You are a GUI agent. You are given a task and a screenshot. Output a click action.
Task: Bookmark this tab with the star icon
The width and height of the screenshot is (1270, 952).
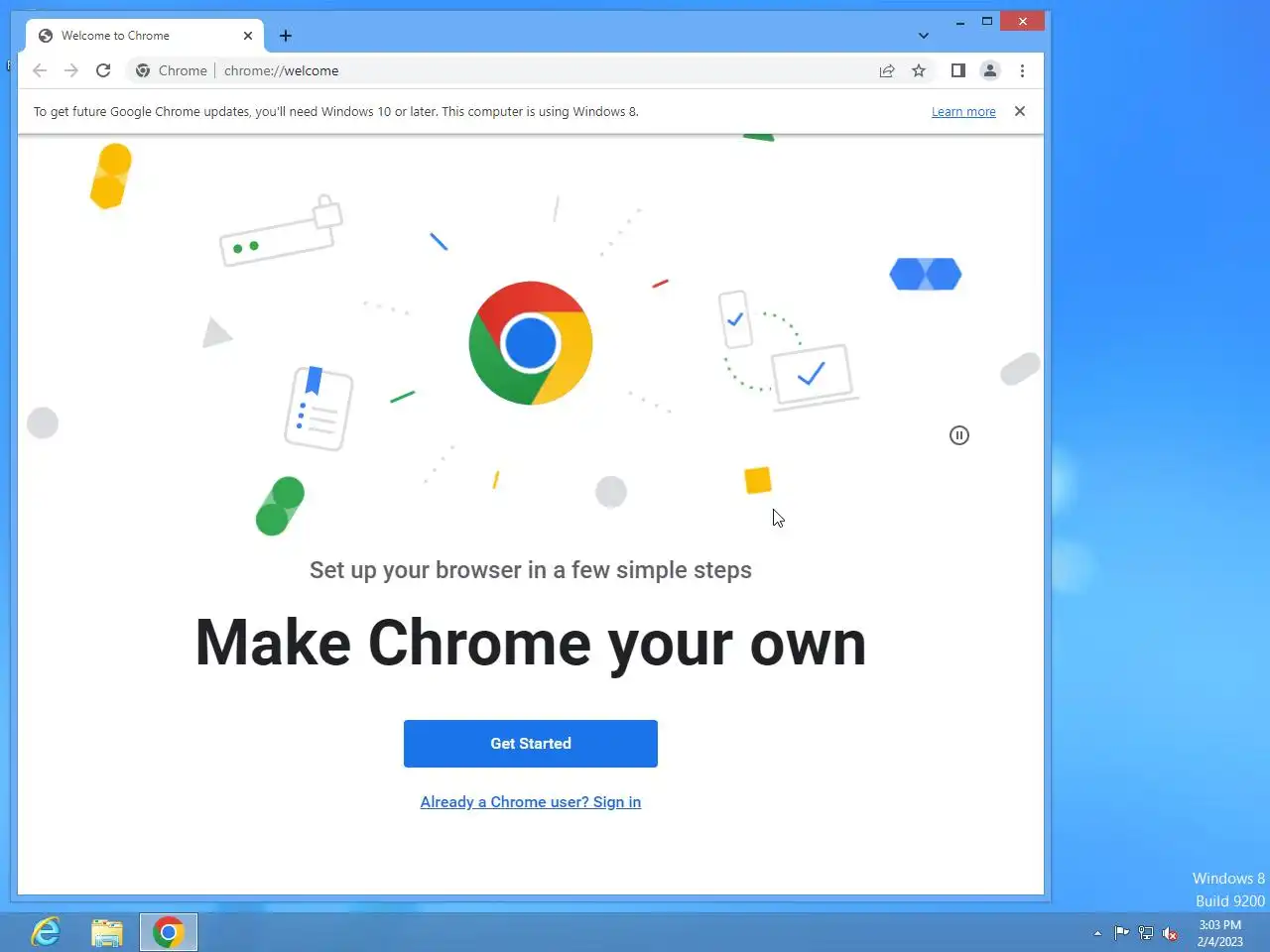click(919, 70)
